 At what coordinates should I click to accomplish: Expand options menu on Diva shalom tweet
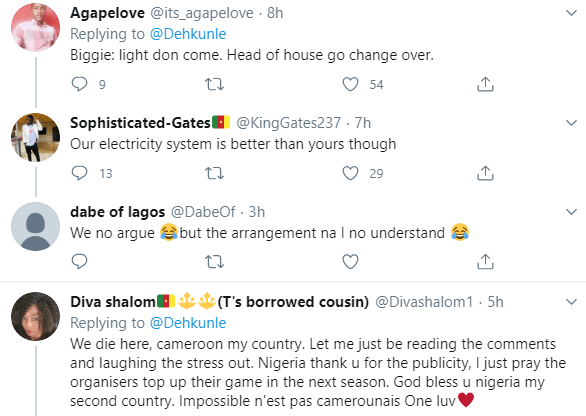pyautogui.click(x=571, y=302)
